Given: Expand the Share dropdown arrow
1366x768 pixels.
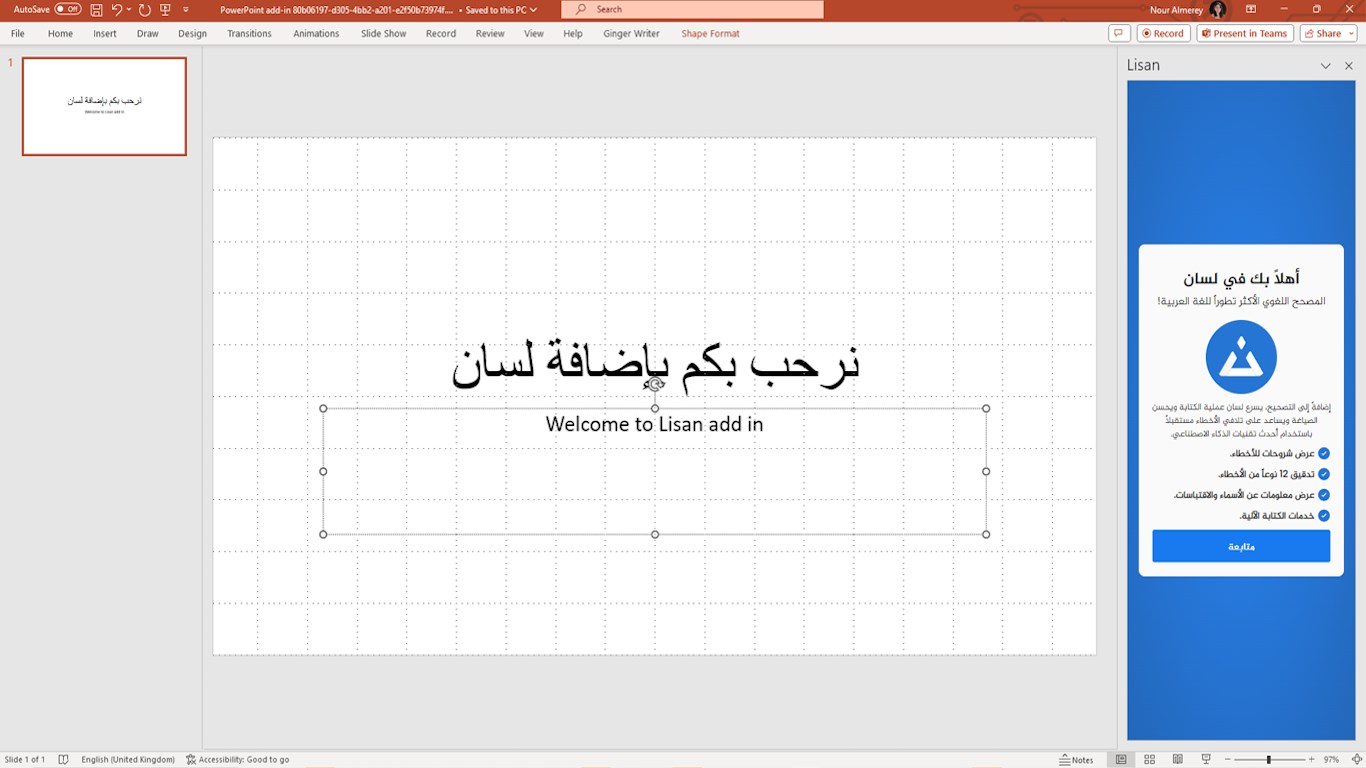Looking at the screenshot, I should (x=1350, y=33).
